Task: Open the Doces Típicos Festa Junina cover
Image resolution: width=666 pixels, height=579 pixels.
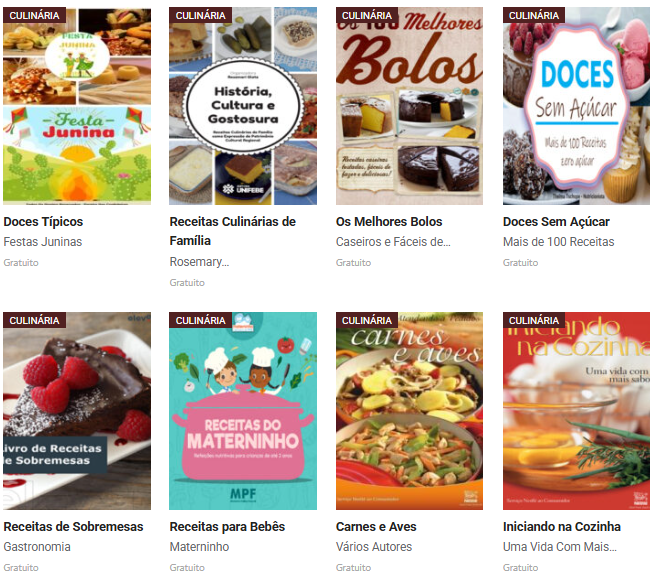Action: point(77,106)
